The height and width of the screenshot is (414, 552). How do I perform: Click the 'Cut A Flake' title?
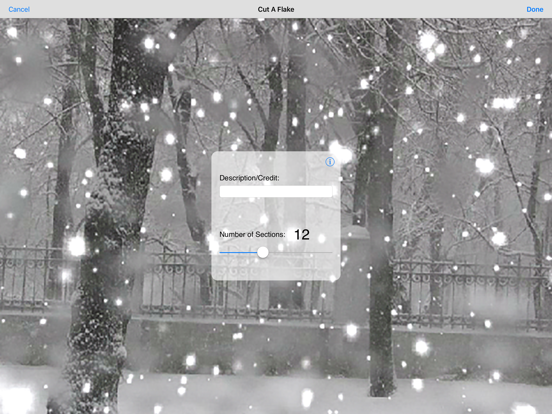point(276,10)
